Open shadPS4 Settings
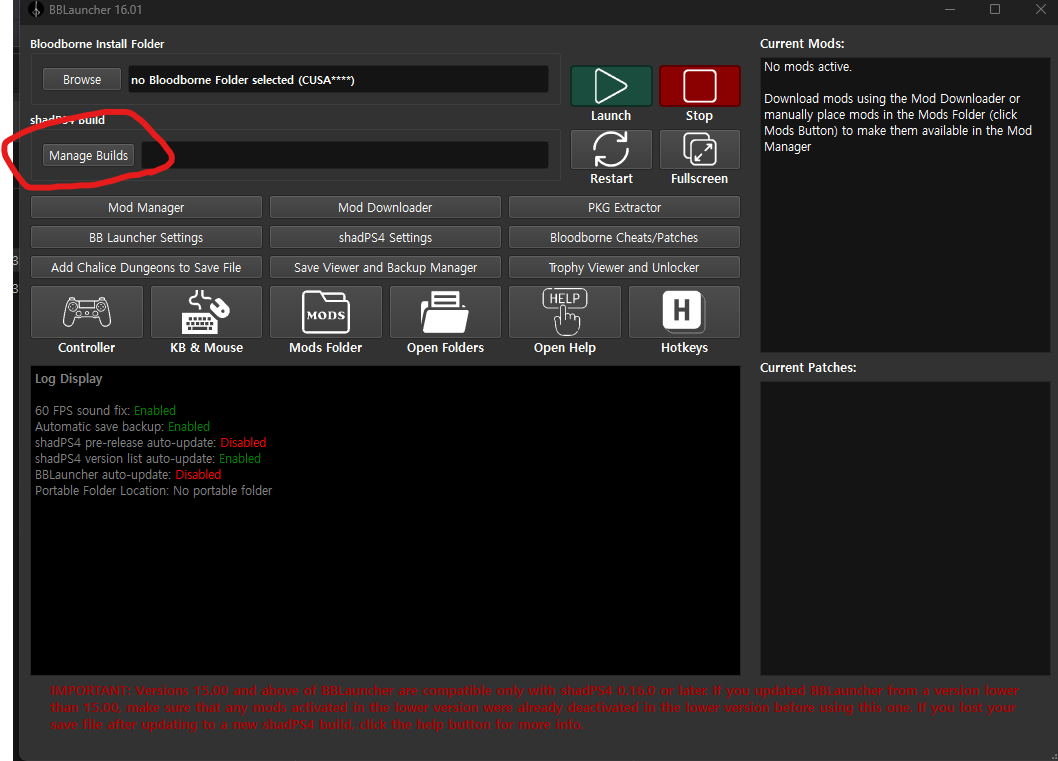 coord(385,237)
